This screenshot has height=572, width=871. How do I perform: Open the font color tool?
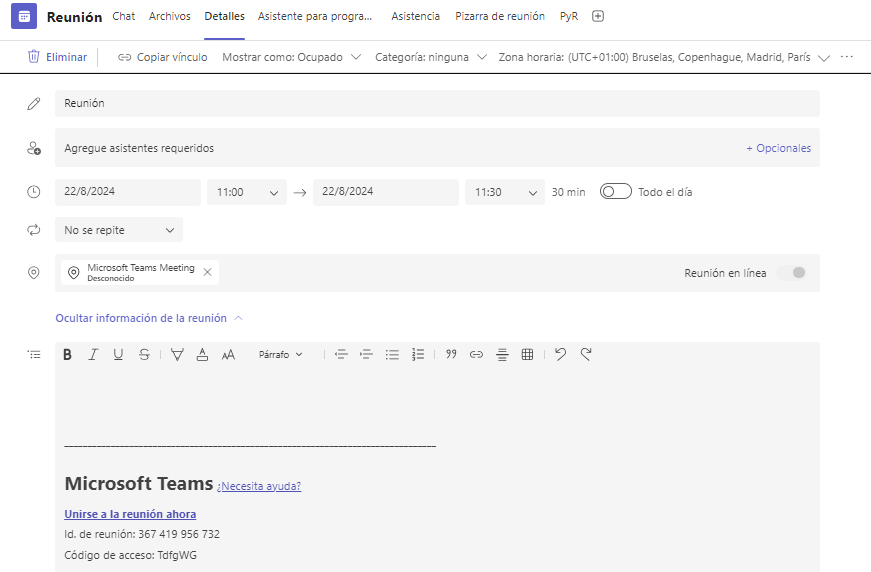(x=202, y=354)
